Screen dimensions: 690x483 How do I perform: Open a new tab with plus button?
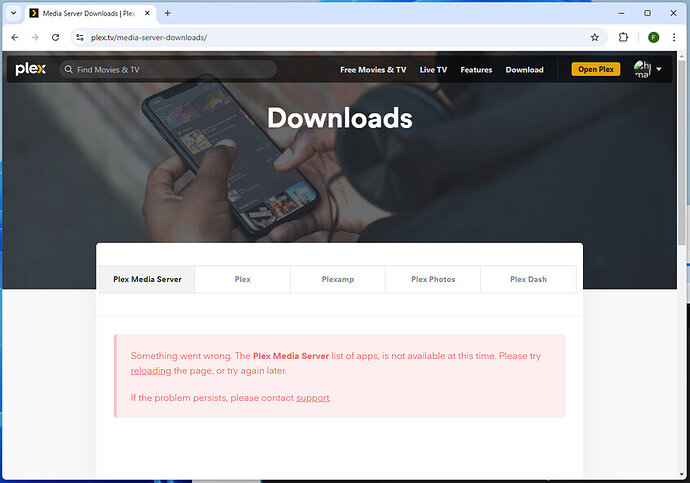[x=168, y=13]
